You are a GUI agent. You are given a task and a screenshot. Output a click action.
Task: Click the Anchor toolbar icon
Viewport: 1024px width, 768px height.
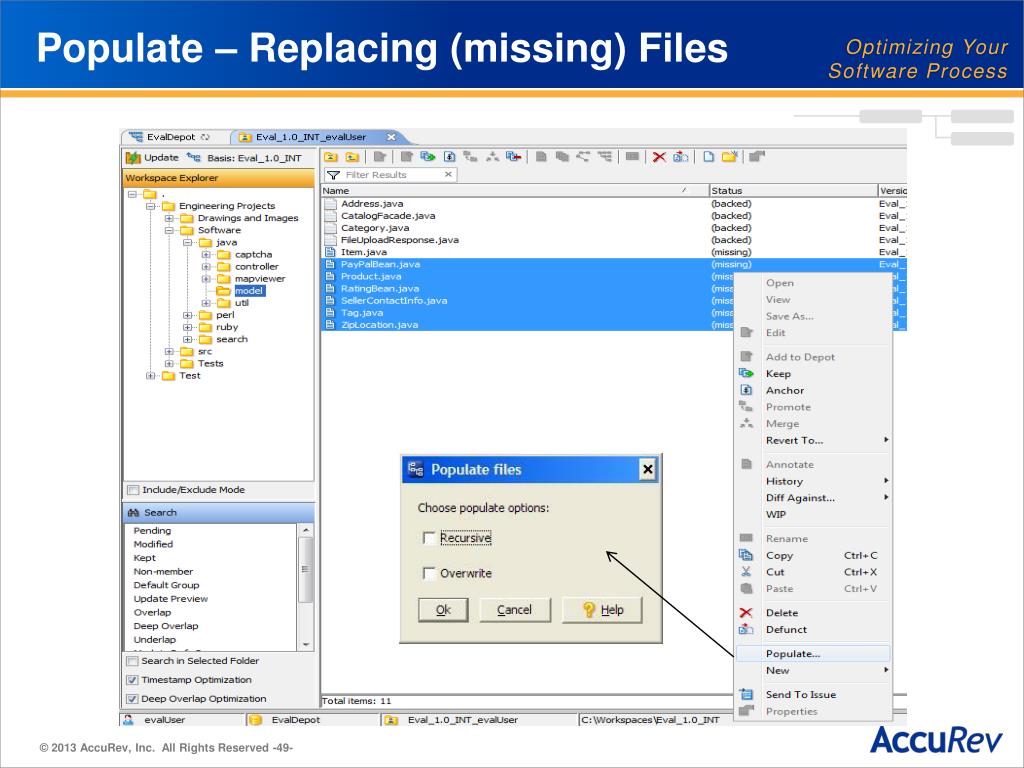(449, 157)
